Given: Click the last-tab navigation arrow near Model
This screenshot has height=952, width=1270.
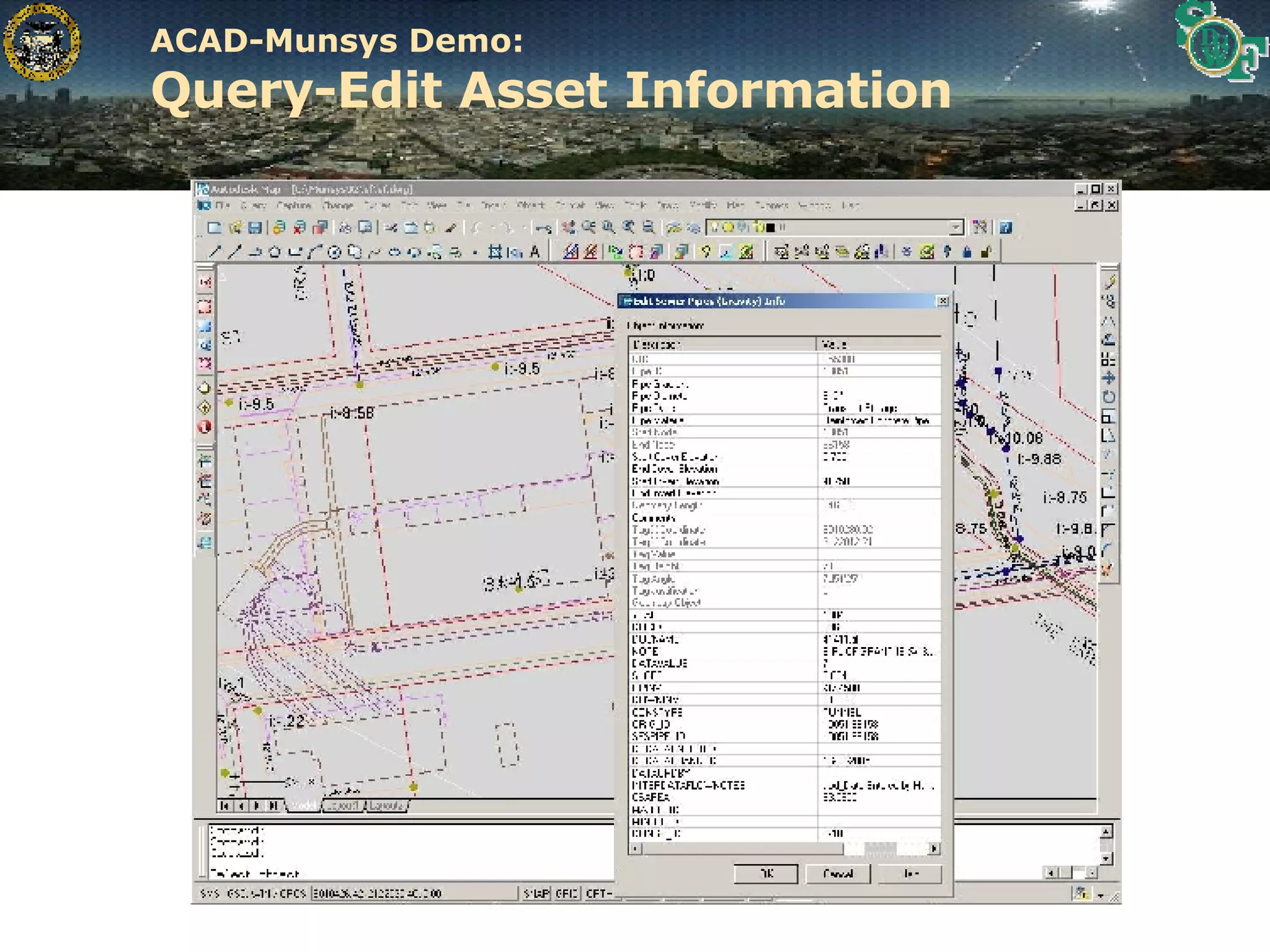Looking at the screenshot, I should pyautogui.click(x=273, y=806).
